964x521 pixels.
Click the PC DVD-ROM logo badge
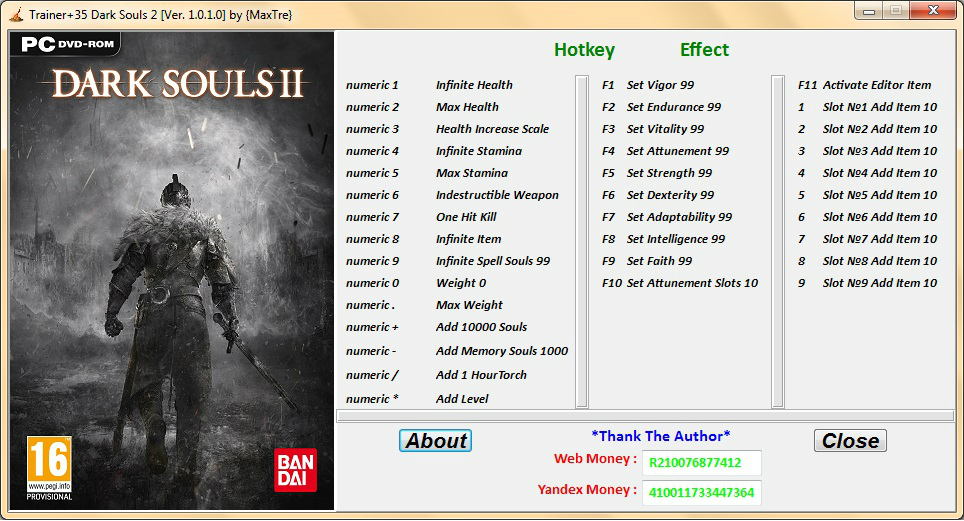[x=66, y=44]
